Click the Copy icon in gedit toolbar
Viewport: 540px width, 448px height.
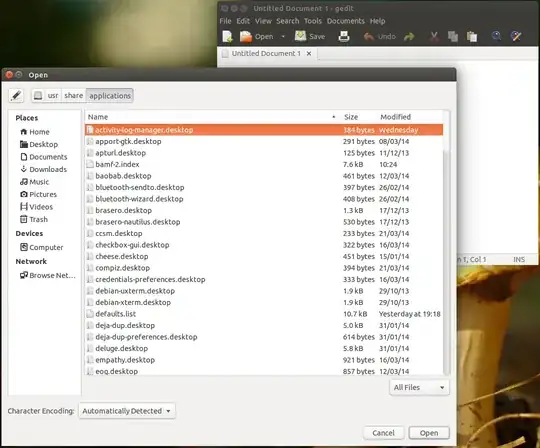pyautogui.click(x=453, y=36)
